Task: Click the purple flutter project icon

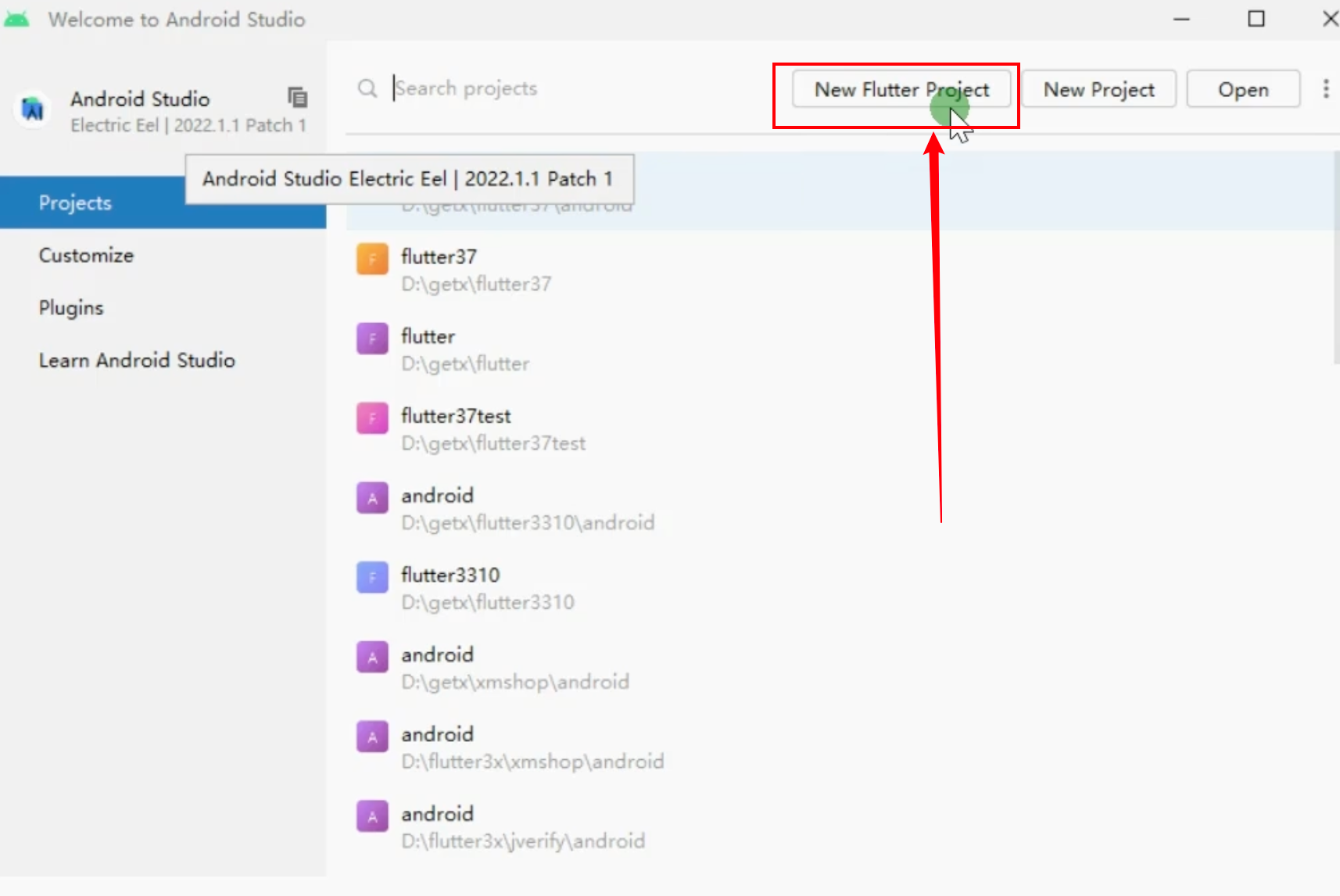Action: 372,339
